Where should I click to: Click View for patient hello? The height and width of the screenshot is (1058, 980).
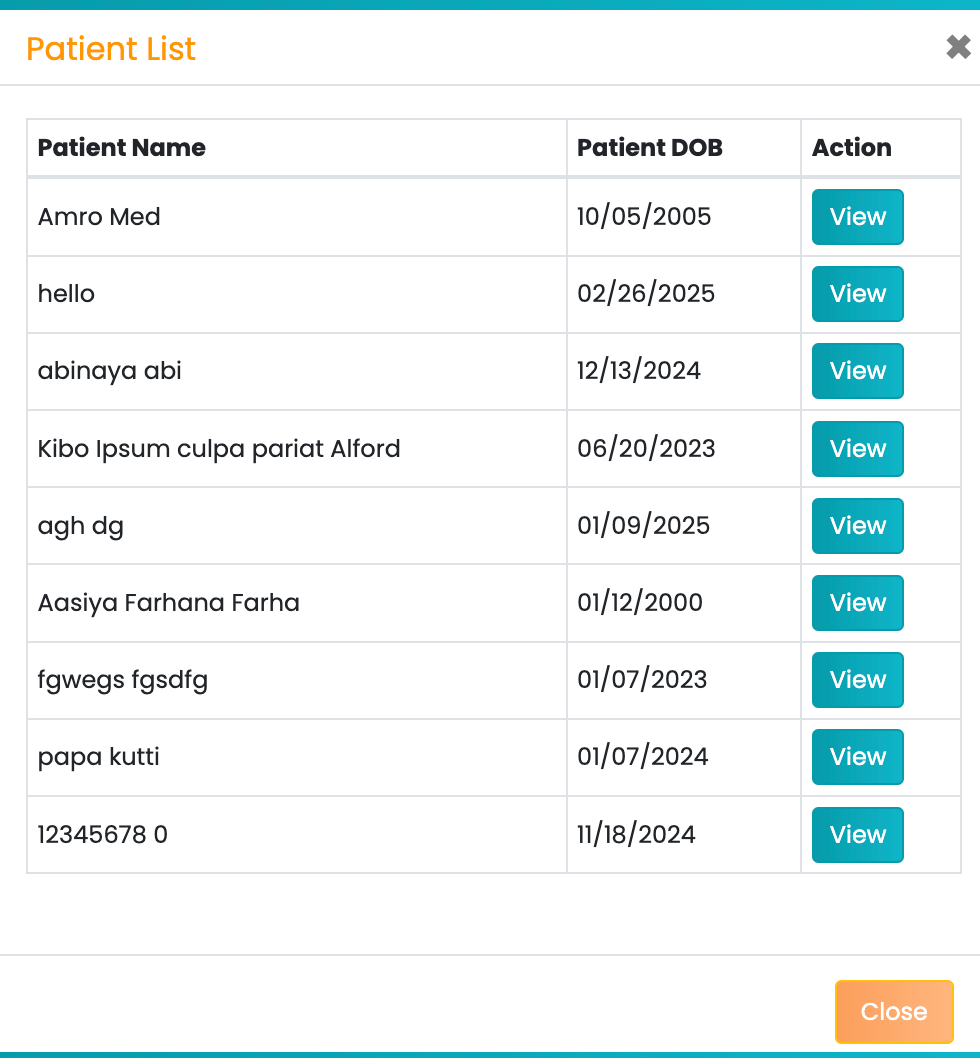pos(857,294)
